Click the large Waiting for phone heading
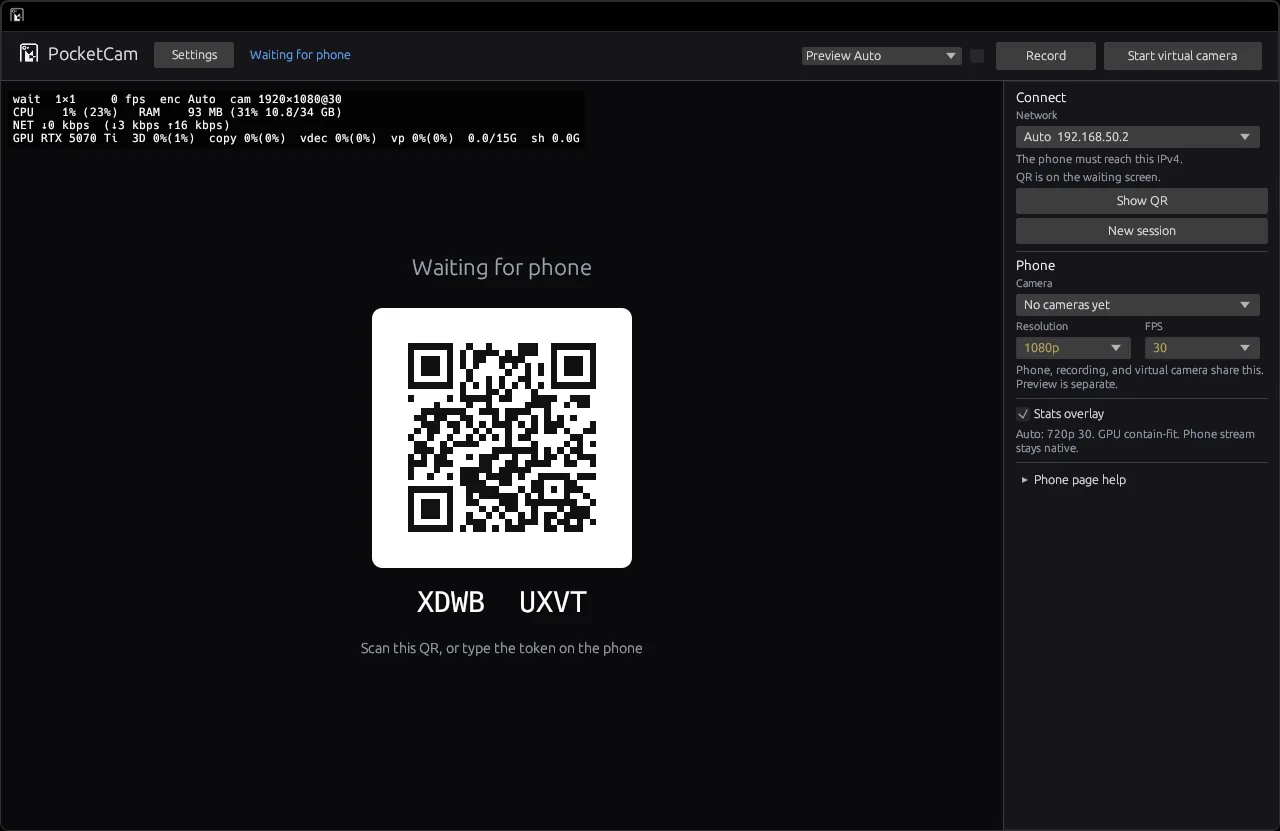 pyautogui.click(x=502, y=267)
